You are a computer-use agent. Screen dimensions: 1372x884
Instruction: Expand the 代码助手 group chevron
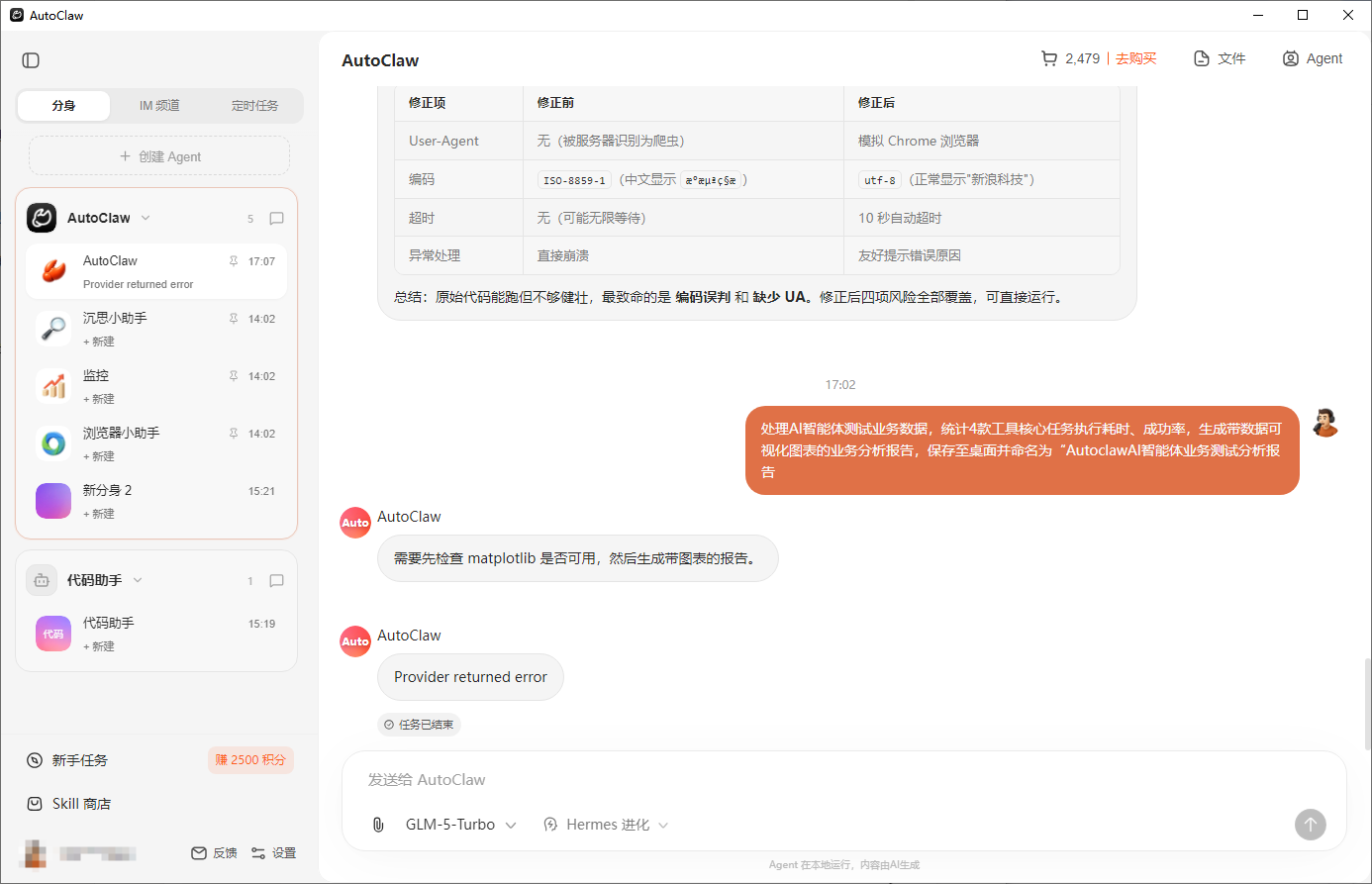[x=138, y=580]
